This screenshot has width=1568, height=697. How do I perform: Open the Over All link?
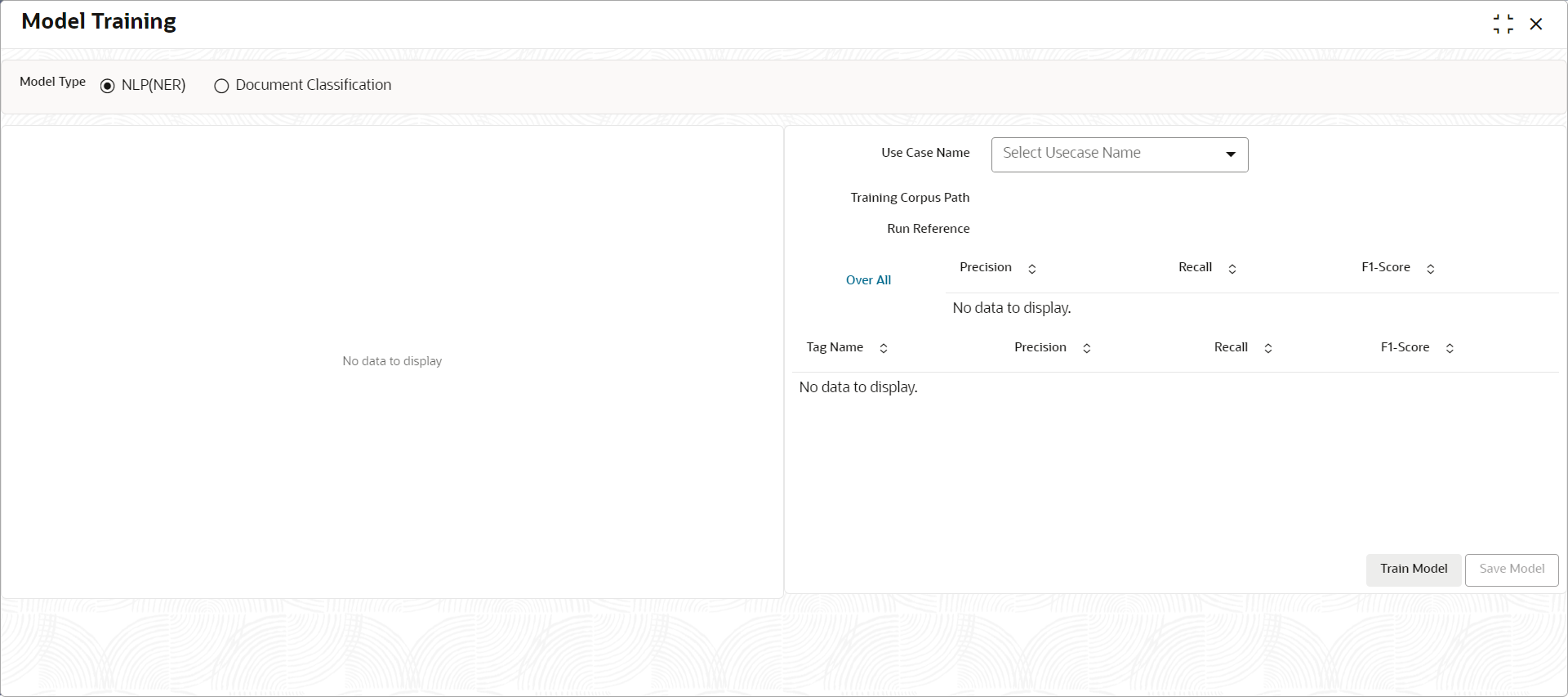[868, 280]
